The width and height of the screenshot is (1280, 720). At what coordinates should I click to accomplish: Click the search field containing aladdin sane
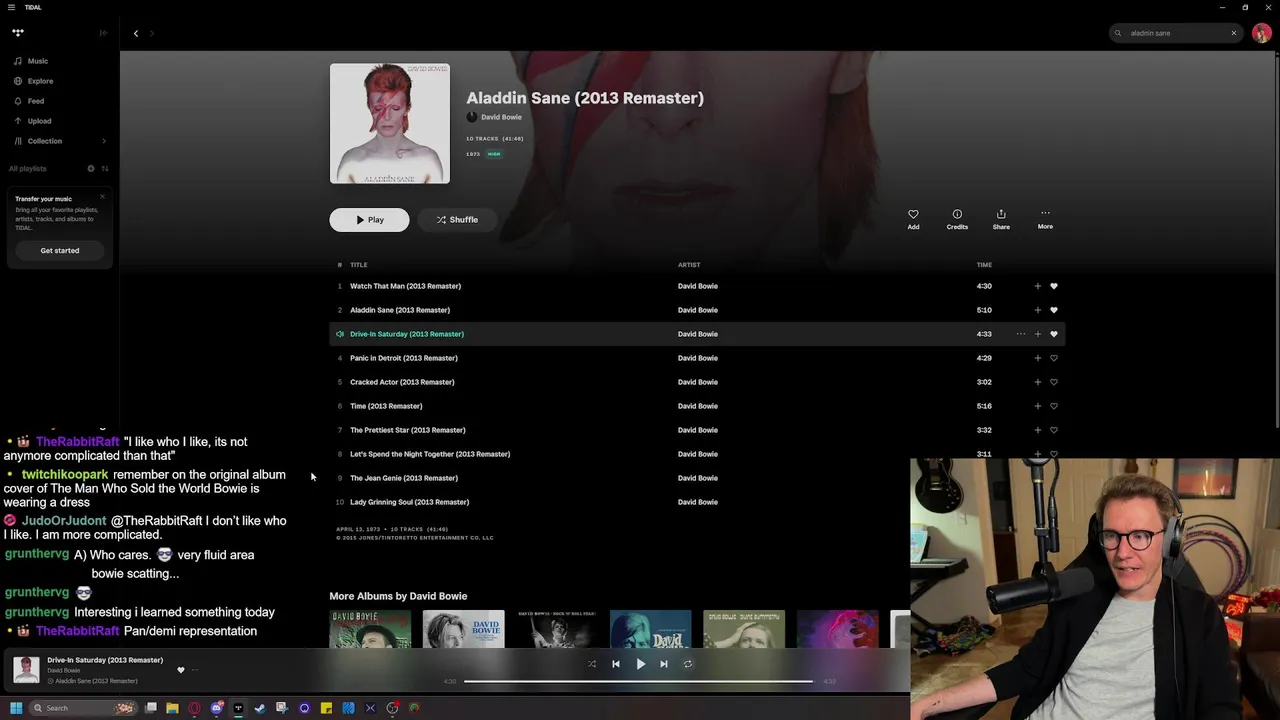point(1175,33)
